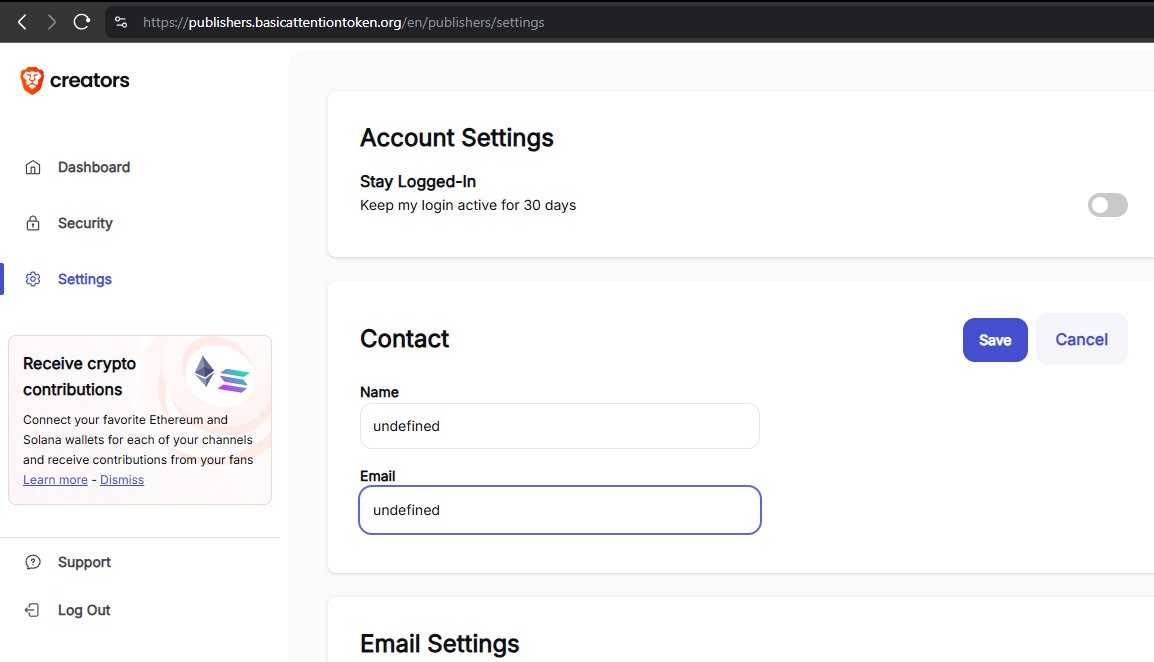Open Support page

[x=84, y=562]
